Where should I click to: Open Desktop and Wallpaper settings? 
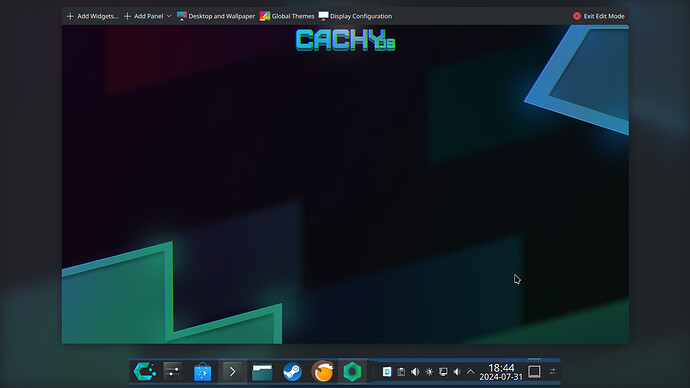pyautogui.click(x=216, y=16)
